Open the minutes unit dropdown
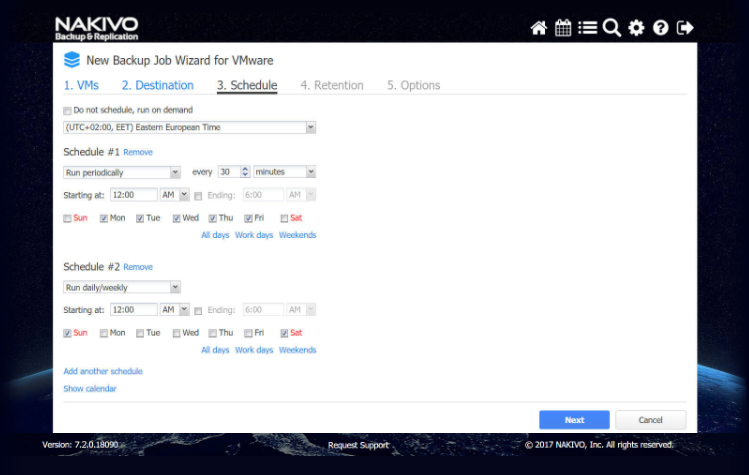The width and height of the screenshot is (749, 475). 285,172
